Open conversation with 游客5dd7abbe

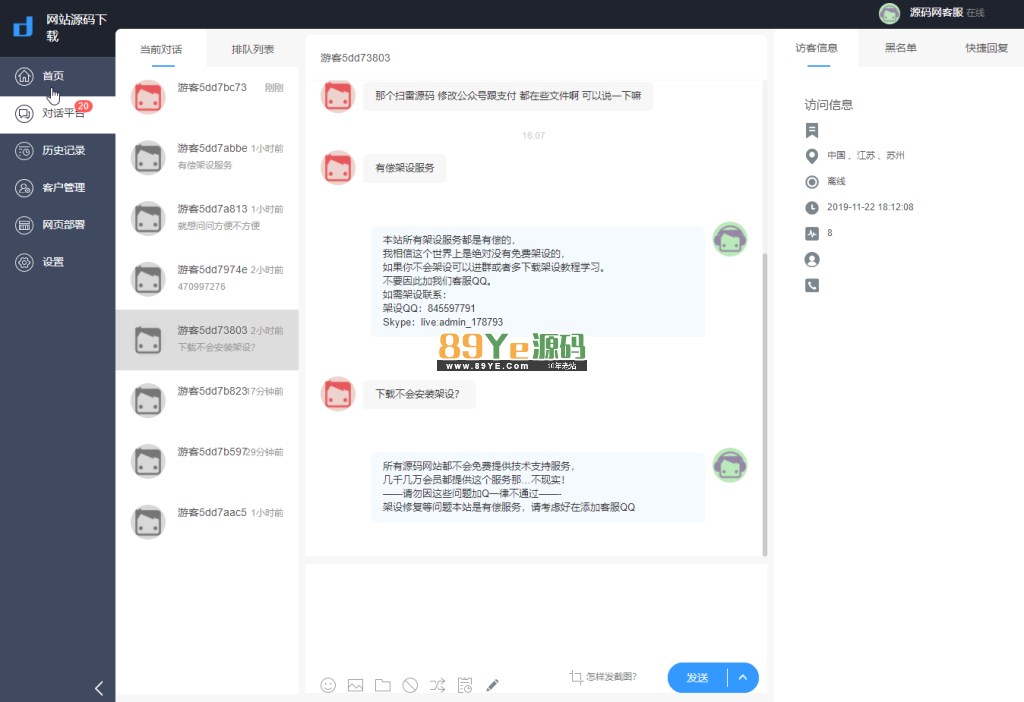tap(207, 157)
